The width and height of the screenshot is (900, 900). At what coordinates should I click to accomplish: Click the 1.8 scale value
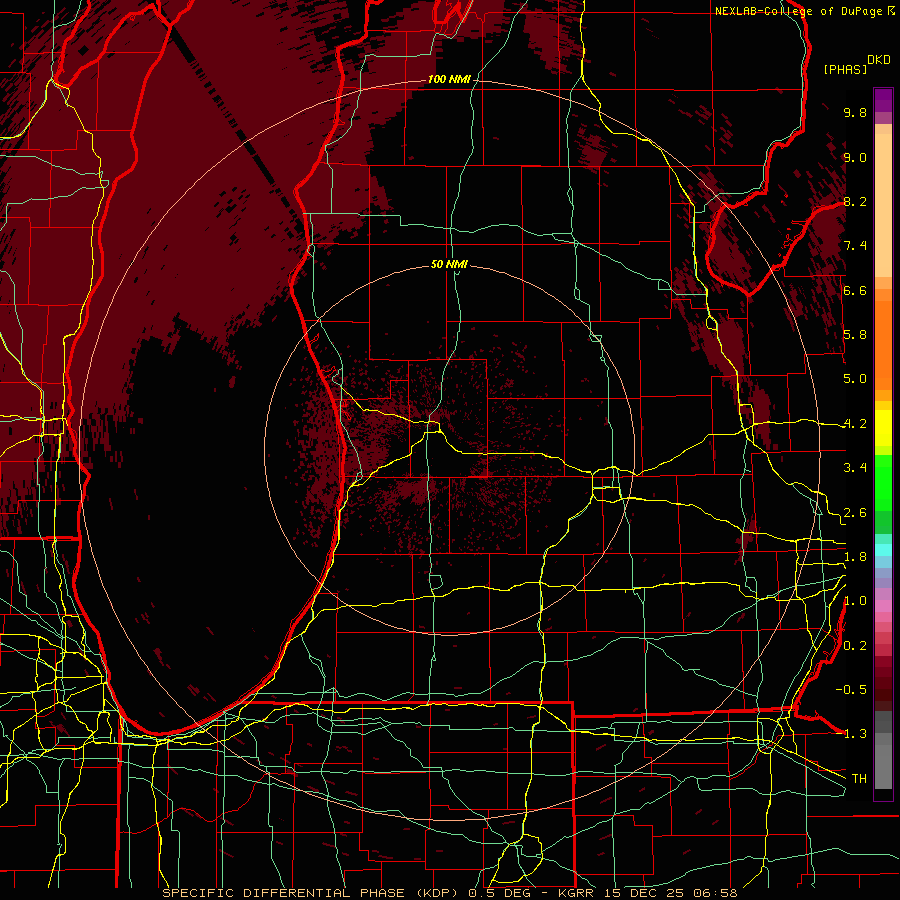[x=855, y=557]
